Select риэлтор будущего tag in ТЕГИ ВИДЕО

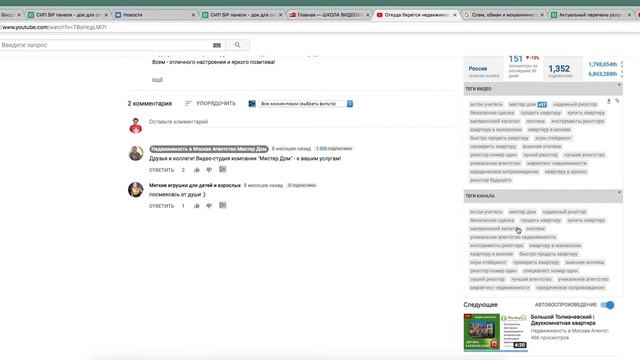point(491,180)
